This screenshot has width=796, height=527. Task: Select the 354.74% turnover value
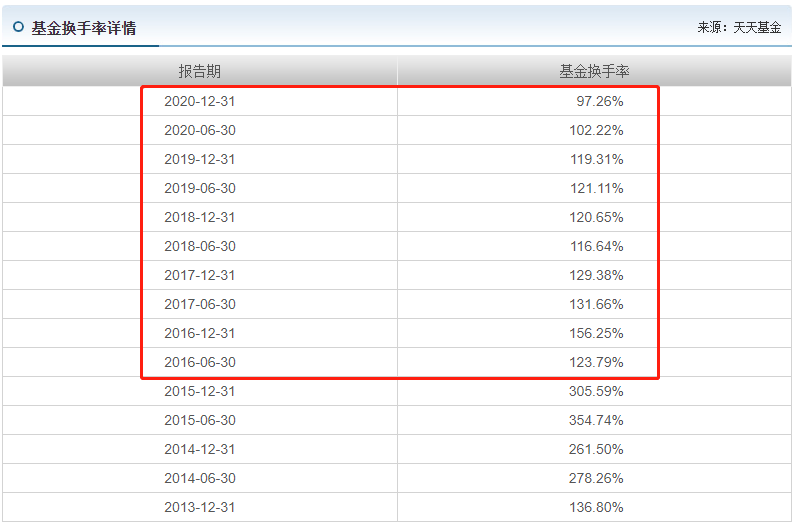point(596,420)
